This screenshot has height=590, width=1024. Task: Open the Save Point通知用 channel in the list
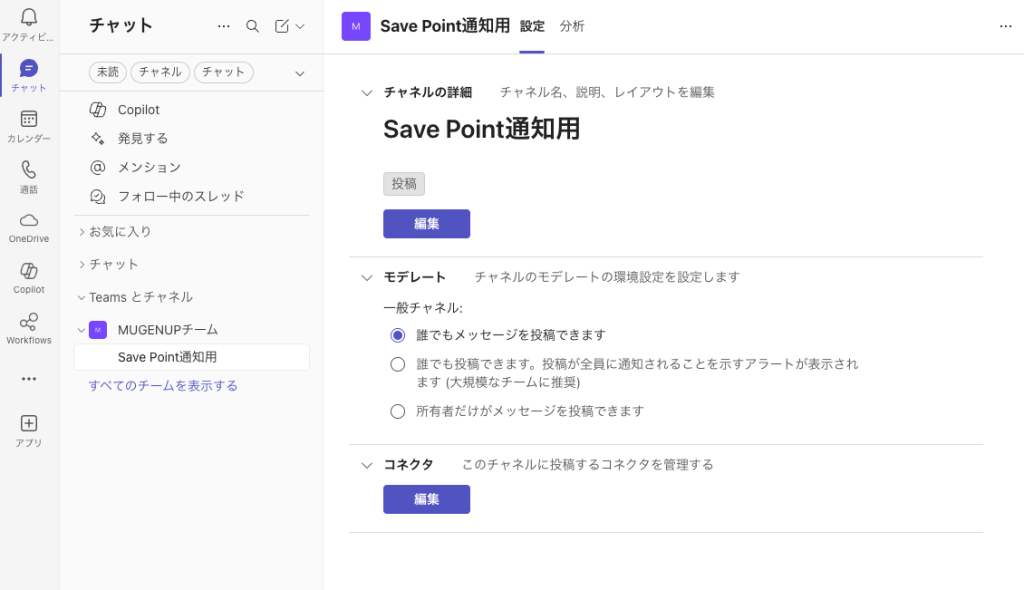(167, 357)
